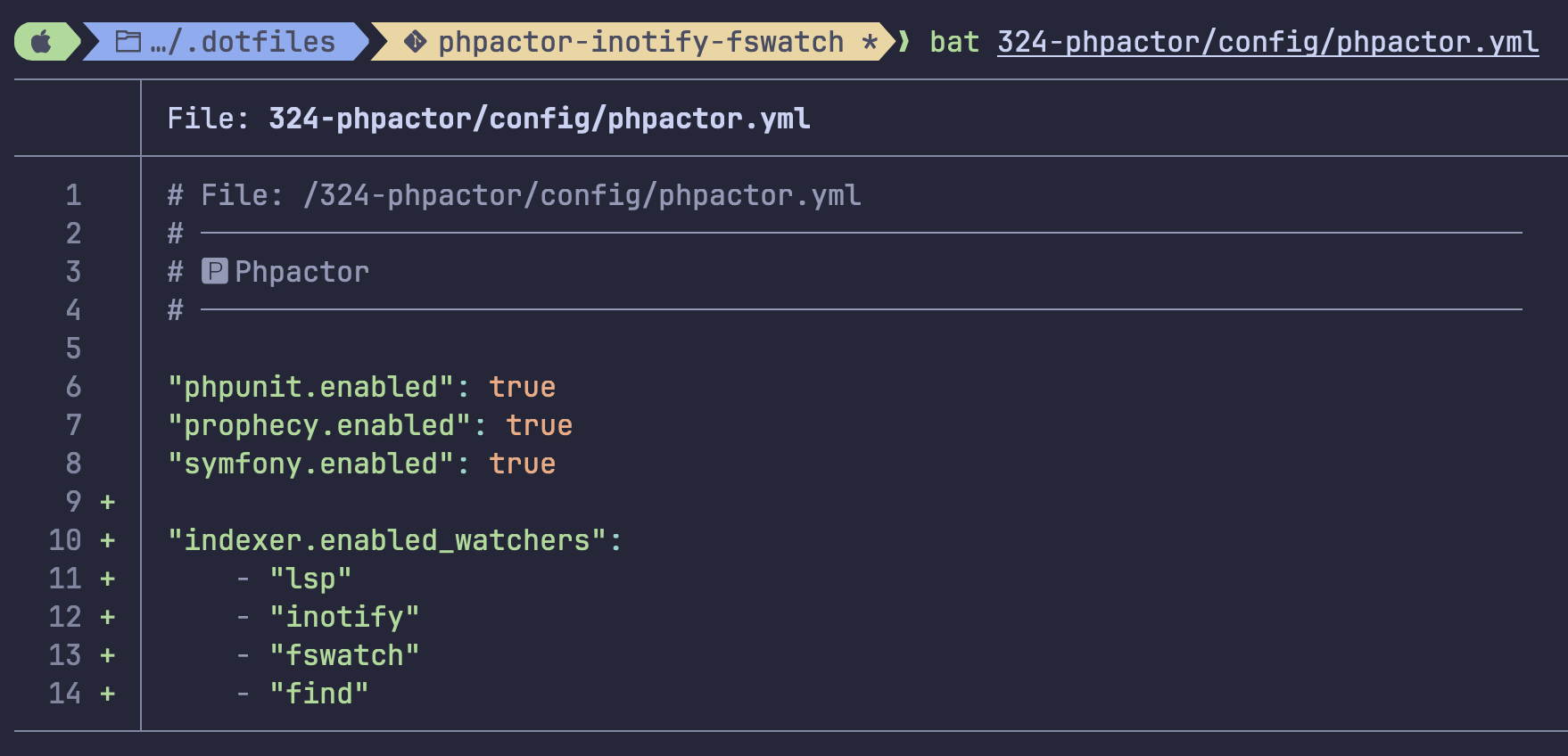Open the underlined phpactor.yml path argument
Screen dimensions: 1568x756
[1268, 42]
